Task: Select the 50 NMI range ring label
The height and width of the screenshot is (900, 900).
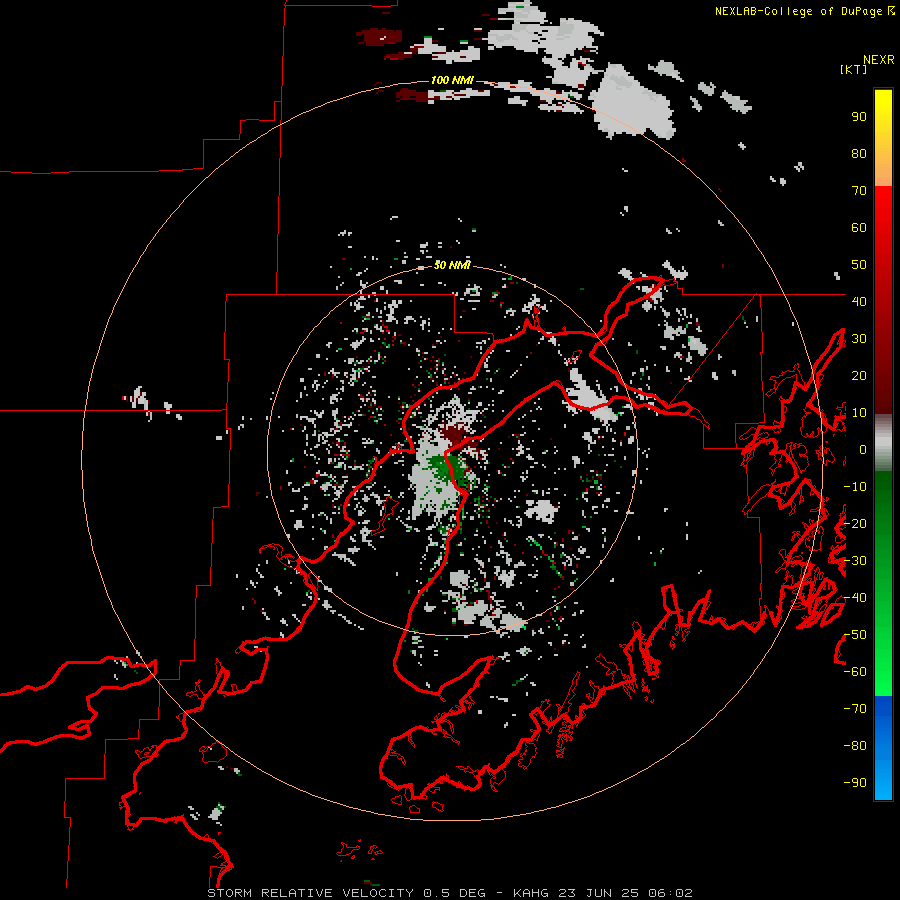Action: pos(452,265)
